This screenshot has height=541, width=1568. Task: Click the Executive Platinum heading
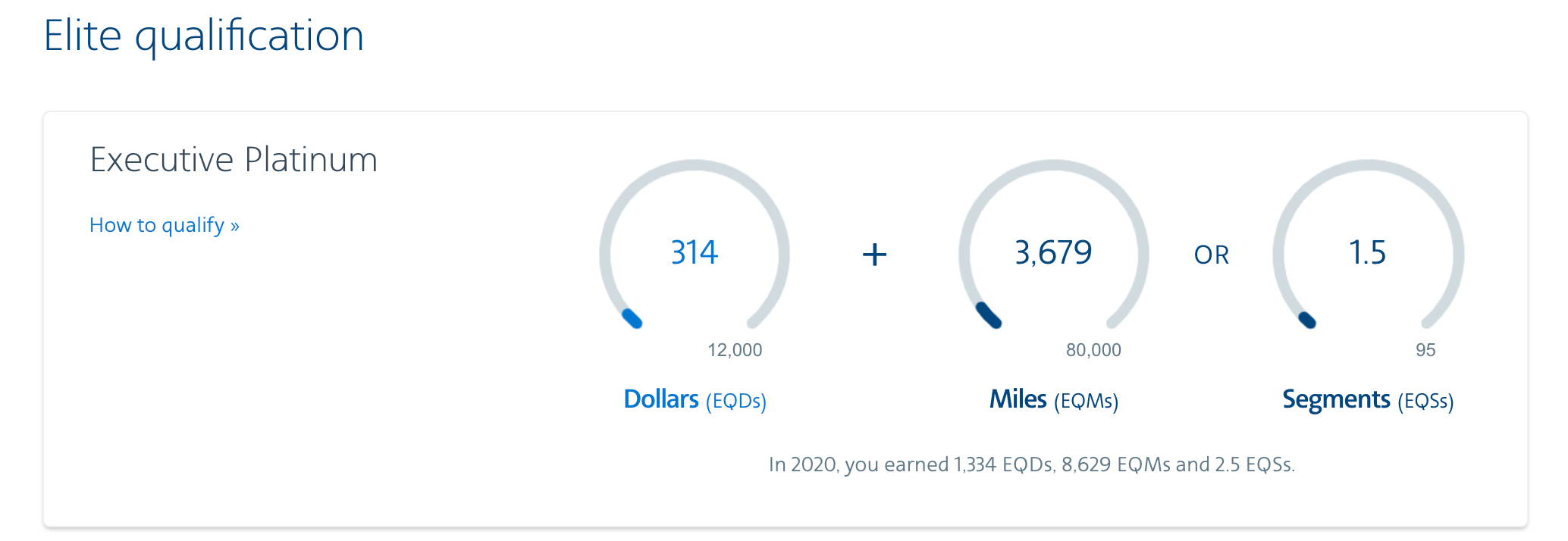[x=234, y=160]
